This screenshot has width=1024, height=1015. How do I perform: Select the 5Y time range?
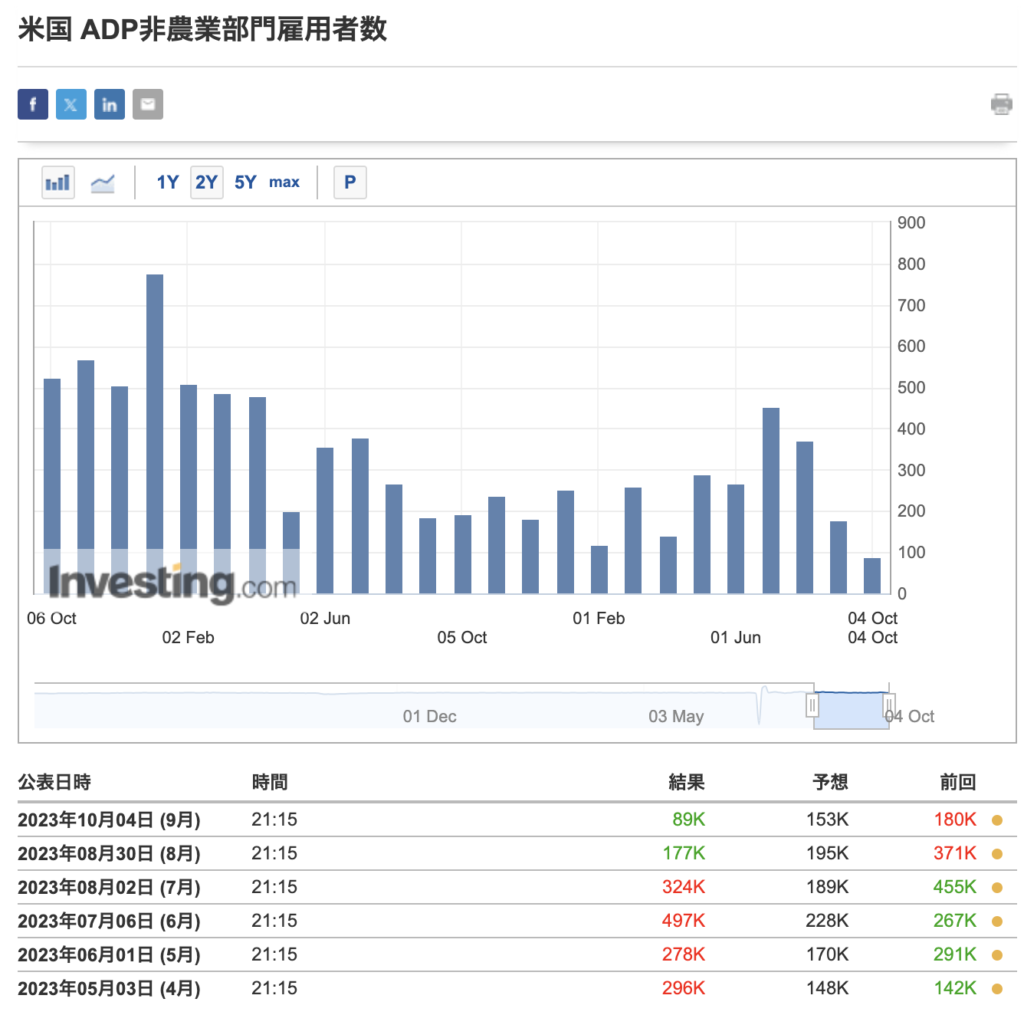click(246, 182)
